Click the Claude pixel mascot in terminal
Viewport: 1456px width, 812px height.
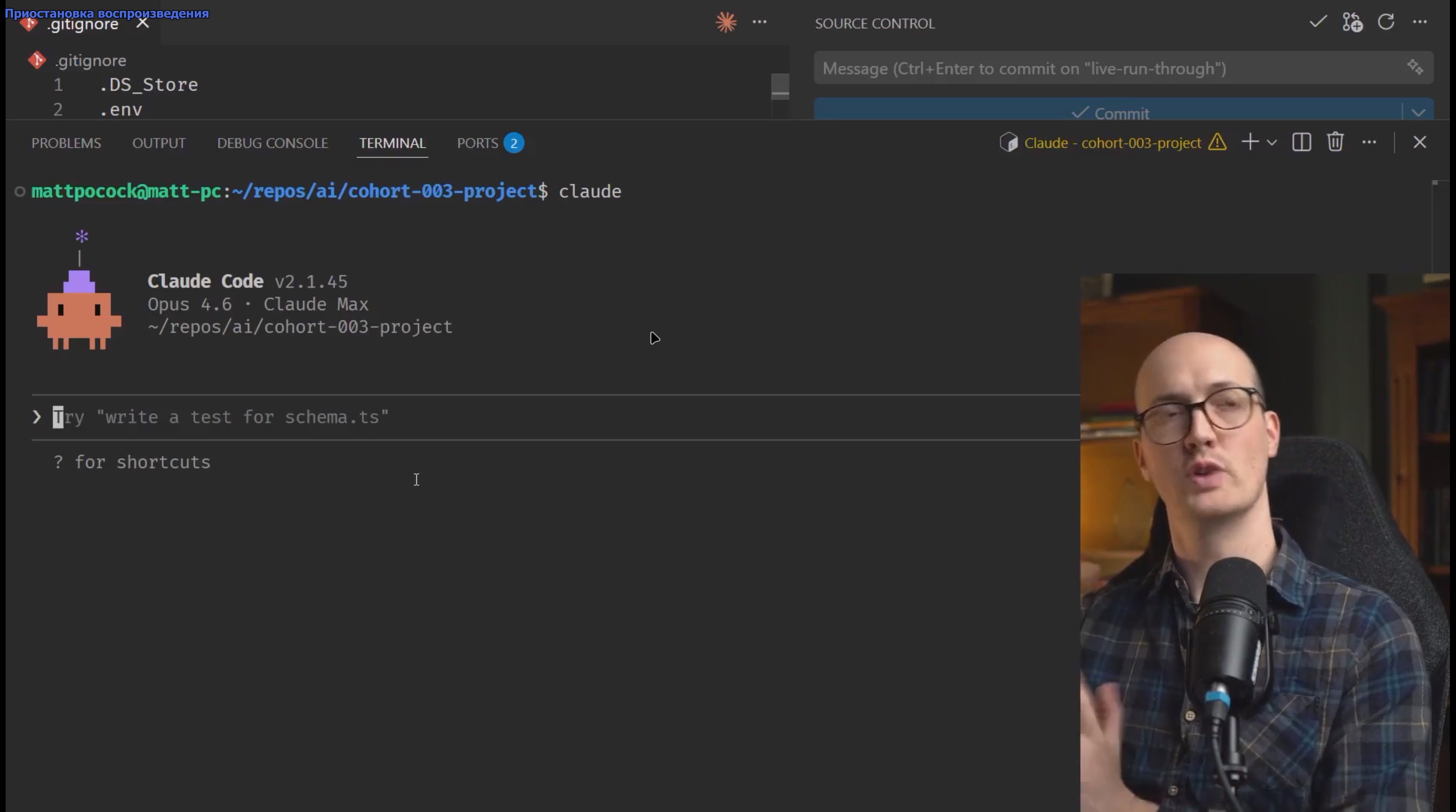79,309
